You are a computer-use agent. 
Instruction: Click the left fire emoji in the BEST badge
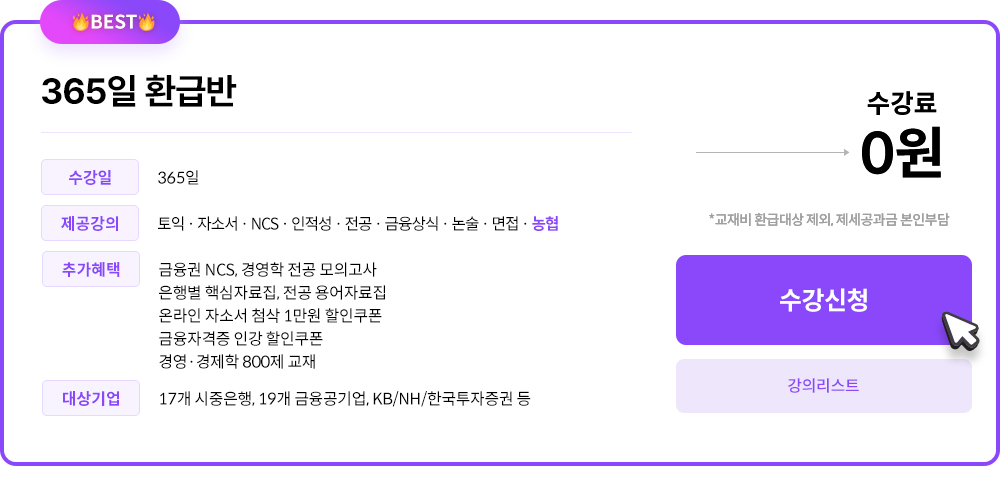(80, 22)
